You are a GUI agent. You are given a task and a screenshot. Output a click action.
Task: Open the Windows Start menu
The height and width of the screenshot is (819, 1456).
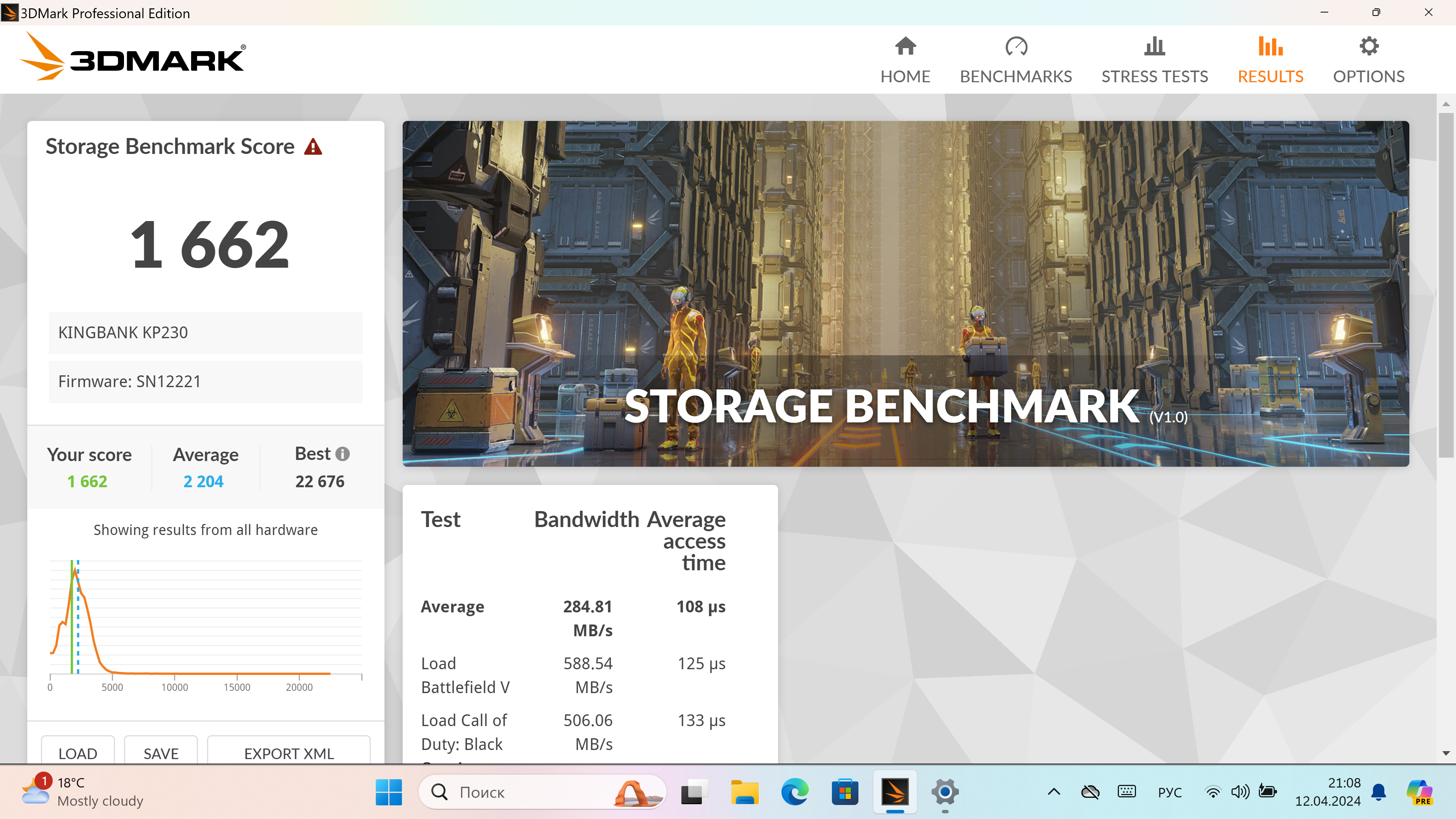coord(388,792)
